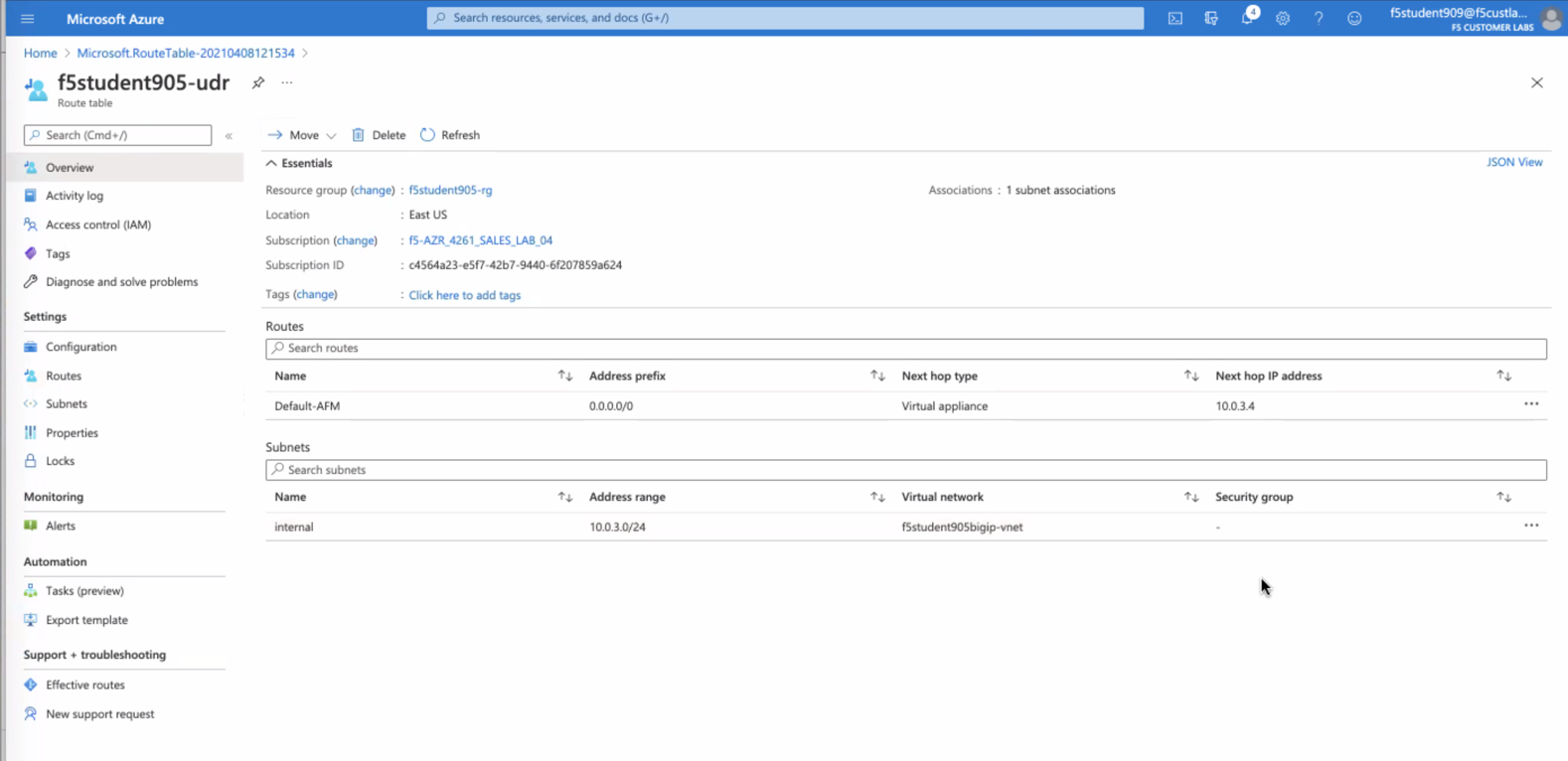Viewport: 1568px width, 761px height.
Task: Go to Home breadcrumb
Action: pyautogui.click(x=41, y=53)
